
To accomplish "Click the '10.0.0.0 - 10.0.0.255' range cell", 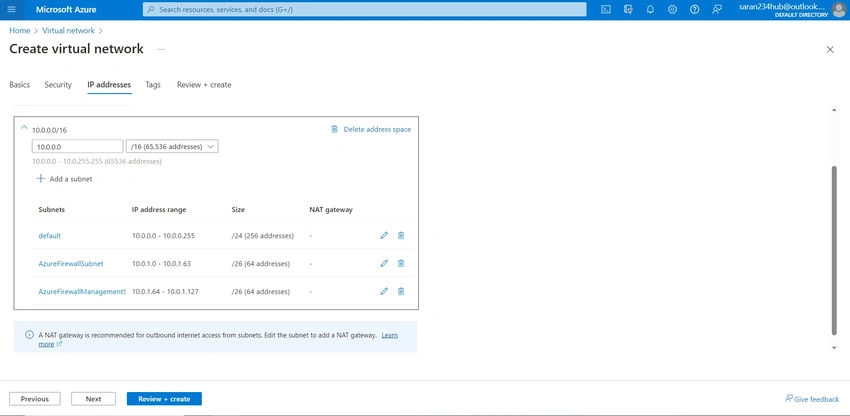I will pos(163,235).
